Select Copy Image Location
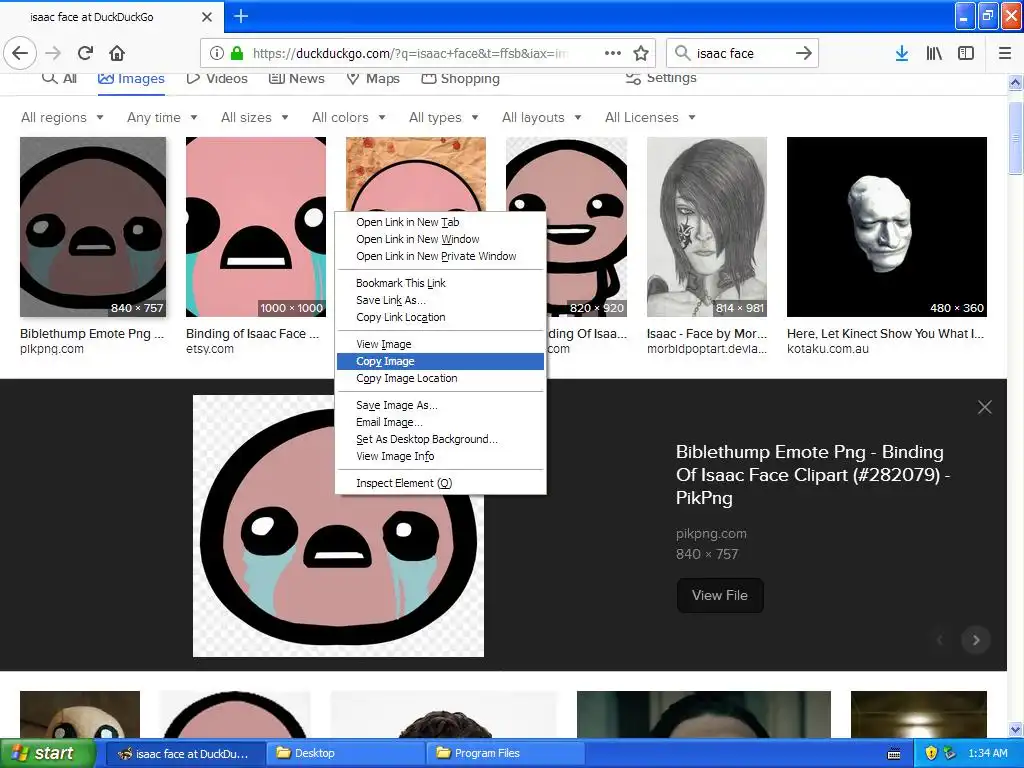The height and width of the screenshot is (768, 1024). [x=440, y=378]
